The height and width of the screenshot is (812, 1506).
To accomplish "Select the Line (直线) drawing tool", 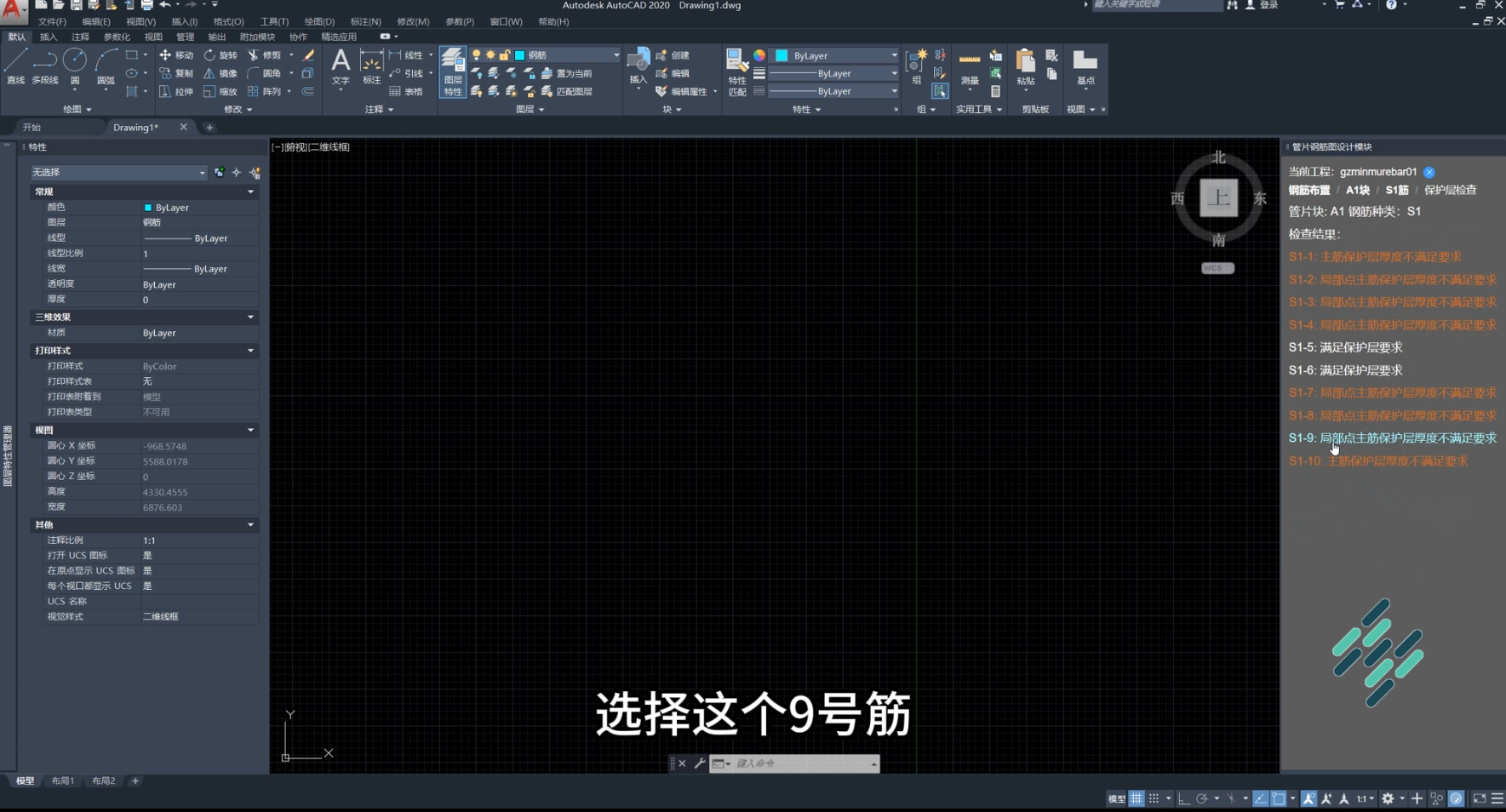I will click(x=15, y=66).
